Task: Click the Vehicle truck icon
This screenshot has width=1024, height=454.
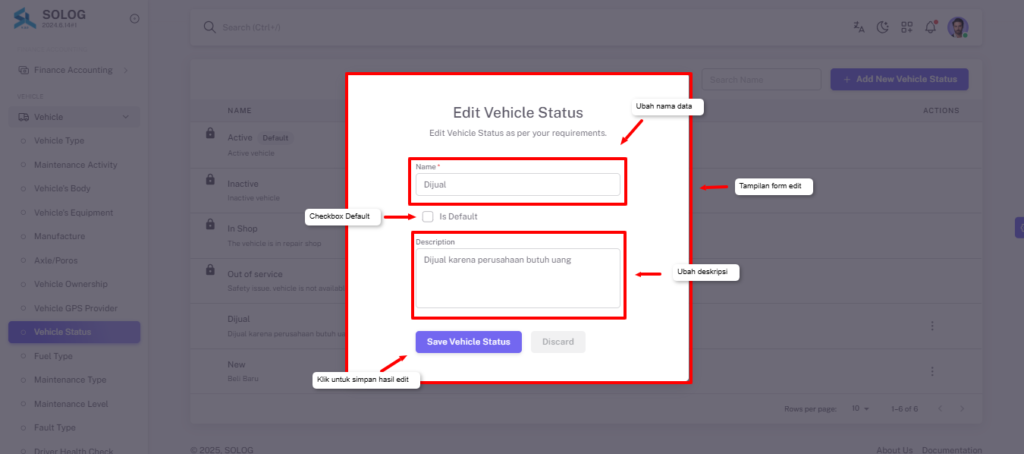Action: point(24,117)
